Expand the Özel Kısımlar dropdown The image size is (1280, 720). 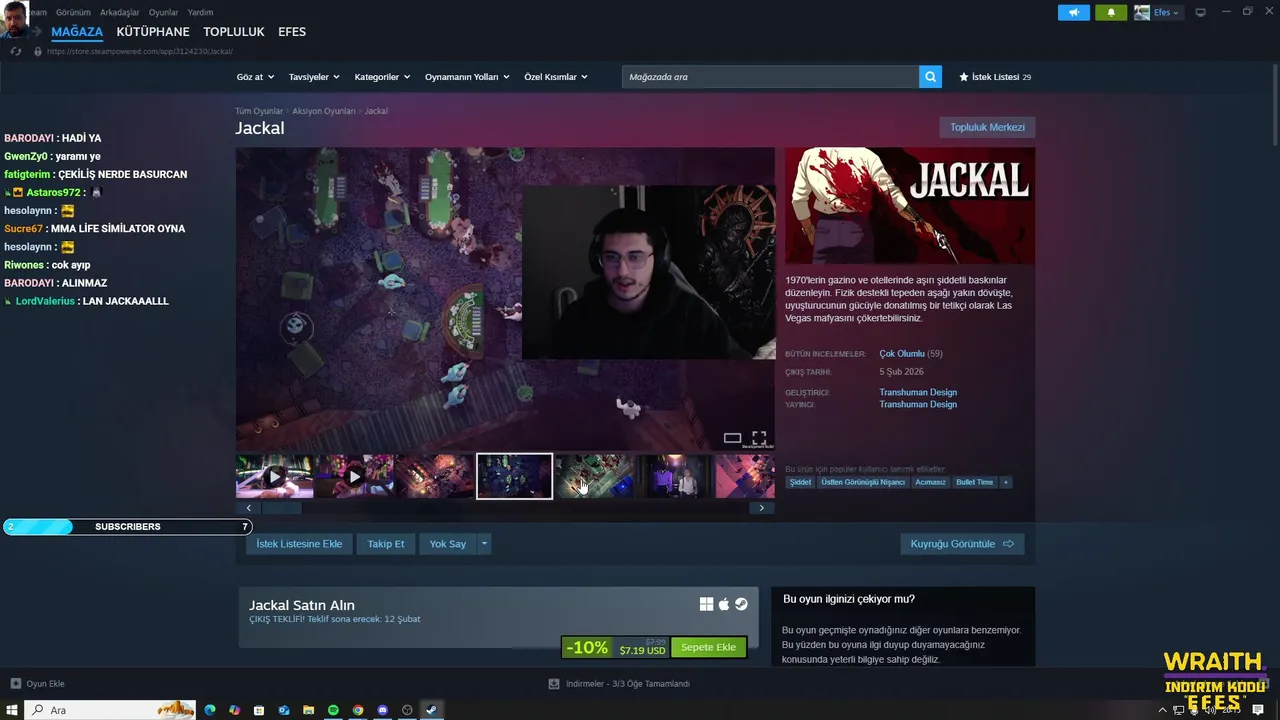[556, 77]
